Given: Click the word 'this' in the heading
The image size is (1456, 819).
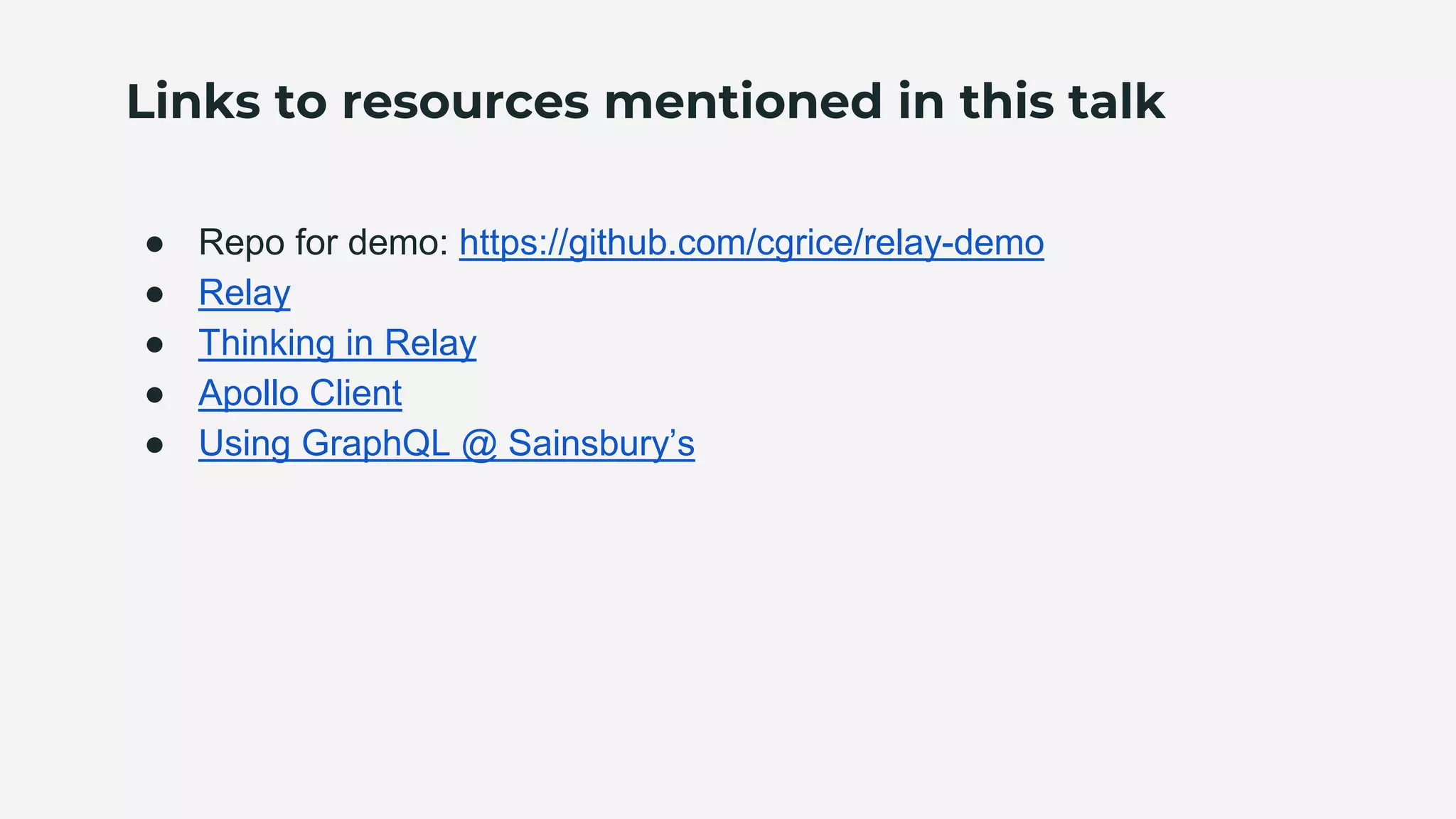Looking at the screenshot, I should [x=1007, y=102].
